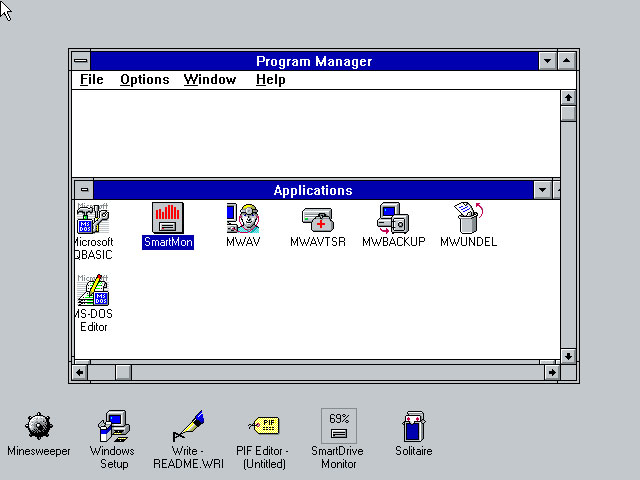Screen dimensions: 640x480
Task: Open the Options menu
Action: 144,80
